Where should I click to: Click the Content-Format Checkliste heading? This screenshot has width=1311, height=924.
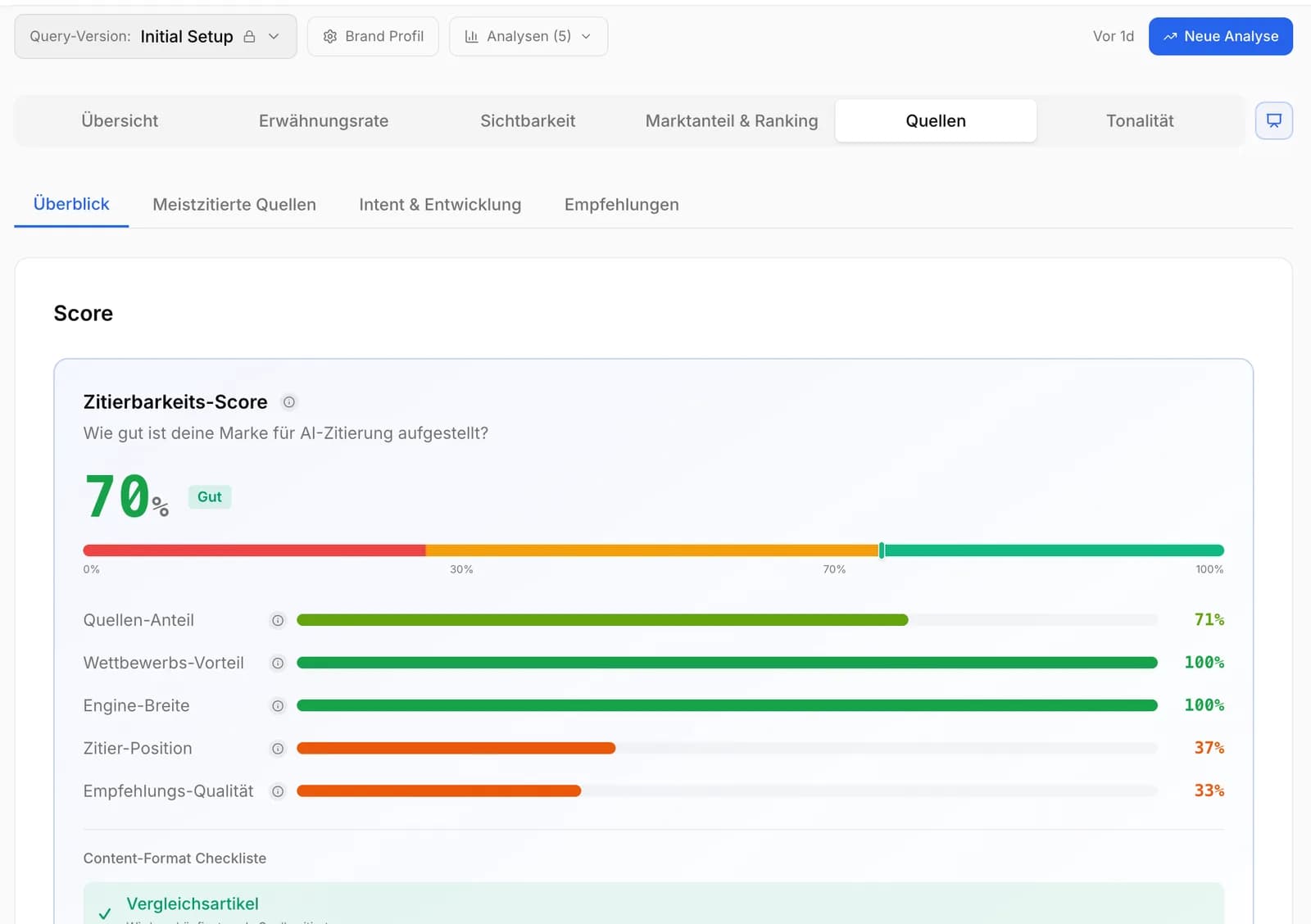175,858
